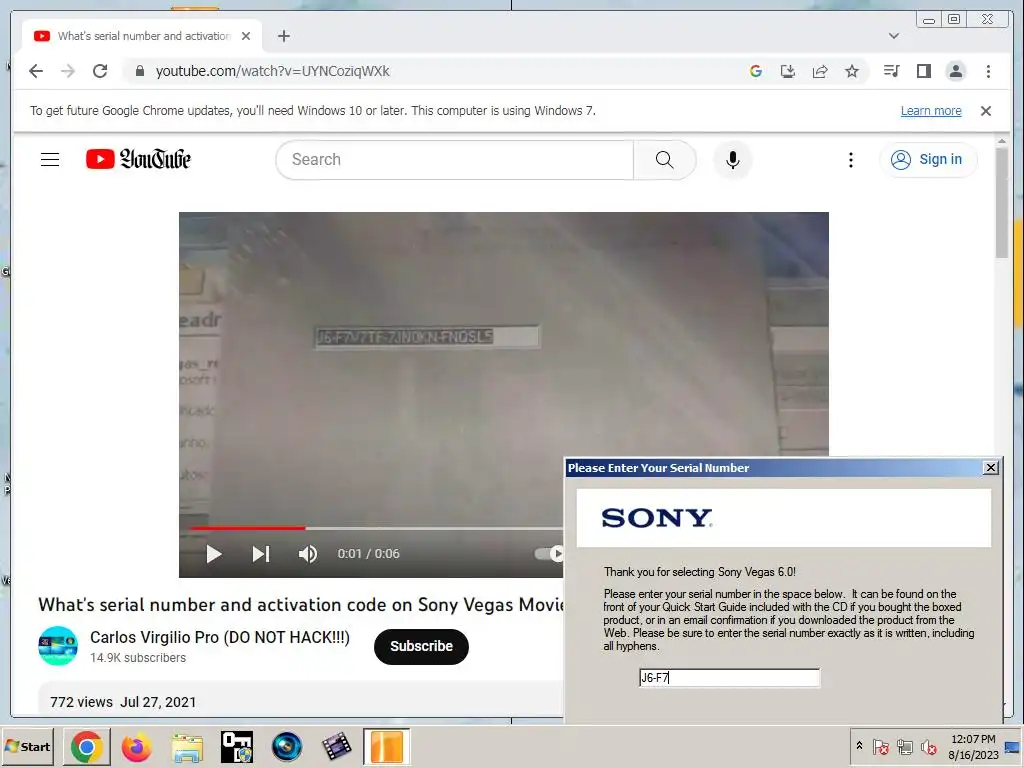
Task: Open the blue lens taskbar app
Action: coord(287,747)
